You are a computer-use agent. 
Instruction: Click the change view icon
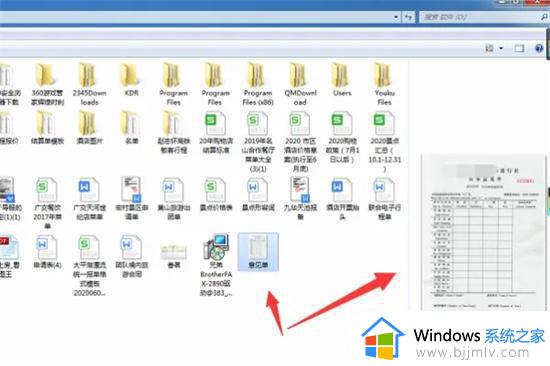pyautogui.click(x=489, y=48)
